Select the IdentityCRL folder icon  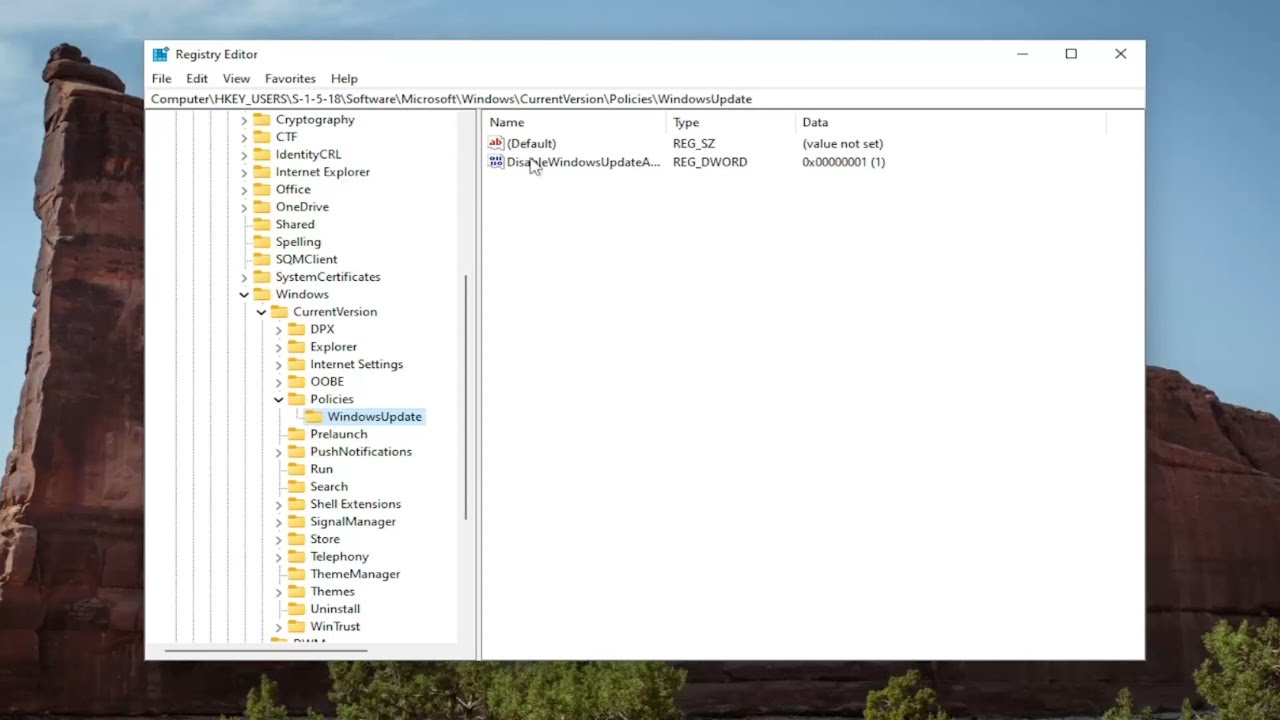coord(262,155)
